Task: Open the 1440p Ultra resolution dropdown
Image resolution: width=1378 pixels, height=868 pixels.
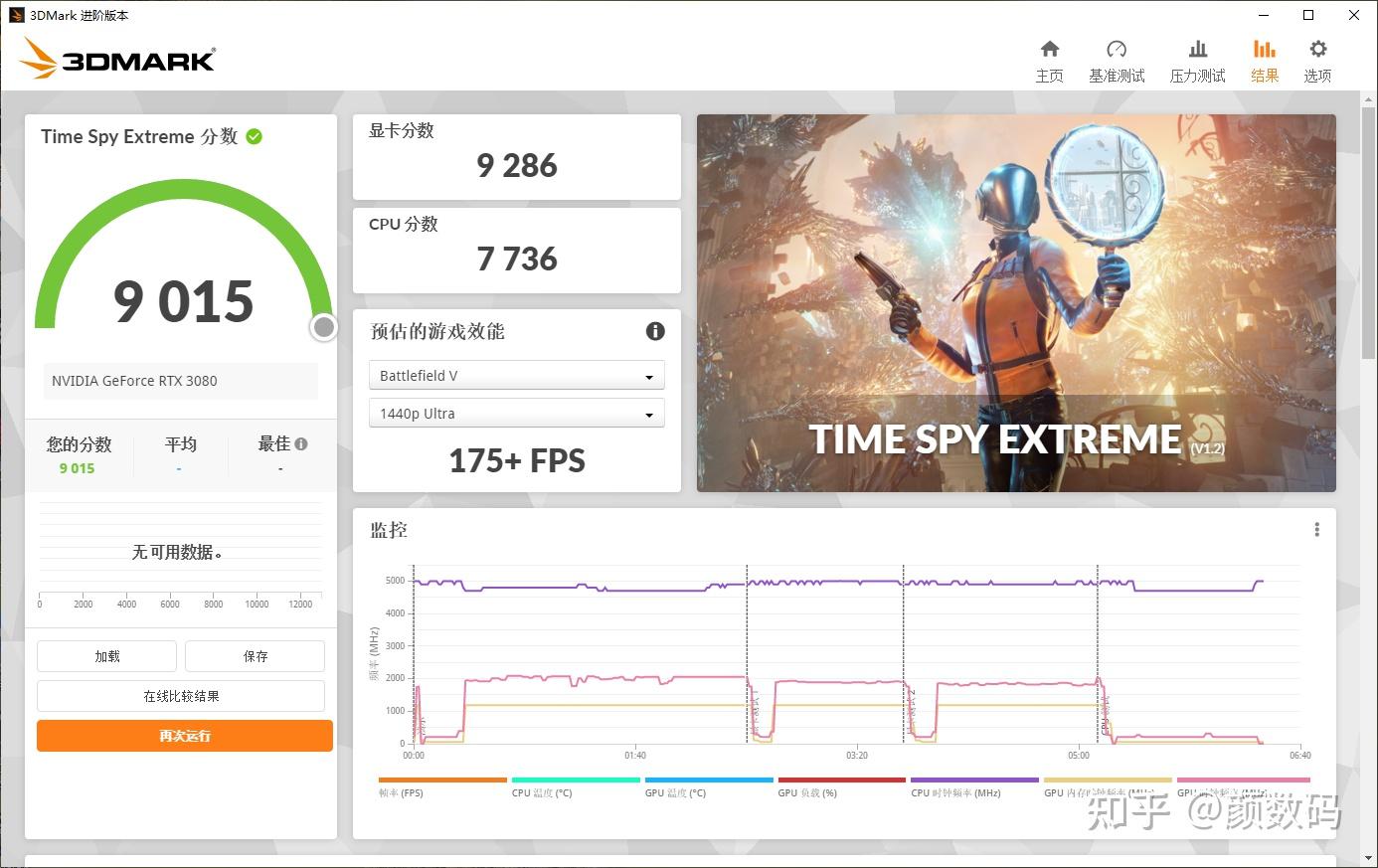Action: pyautogui.click(x=516, y=413)
